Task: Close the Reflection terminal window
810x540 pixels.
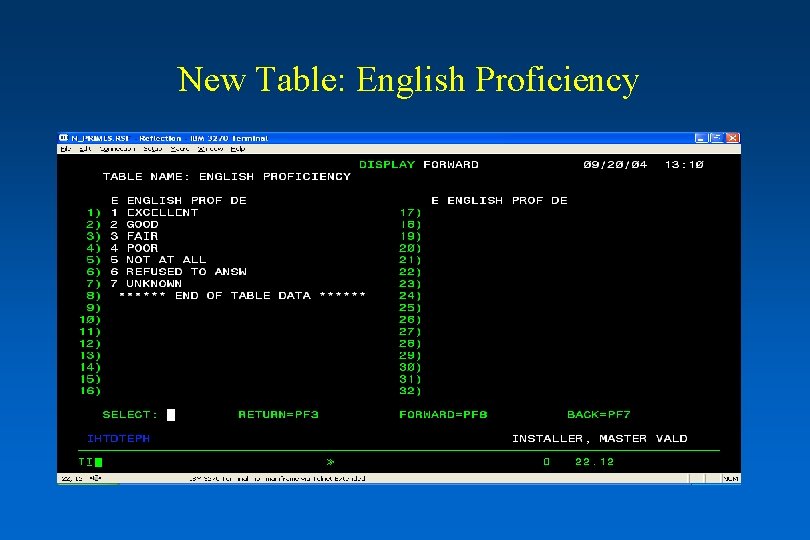Action: click(x=733, y=138)
